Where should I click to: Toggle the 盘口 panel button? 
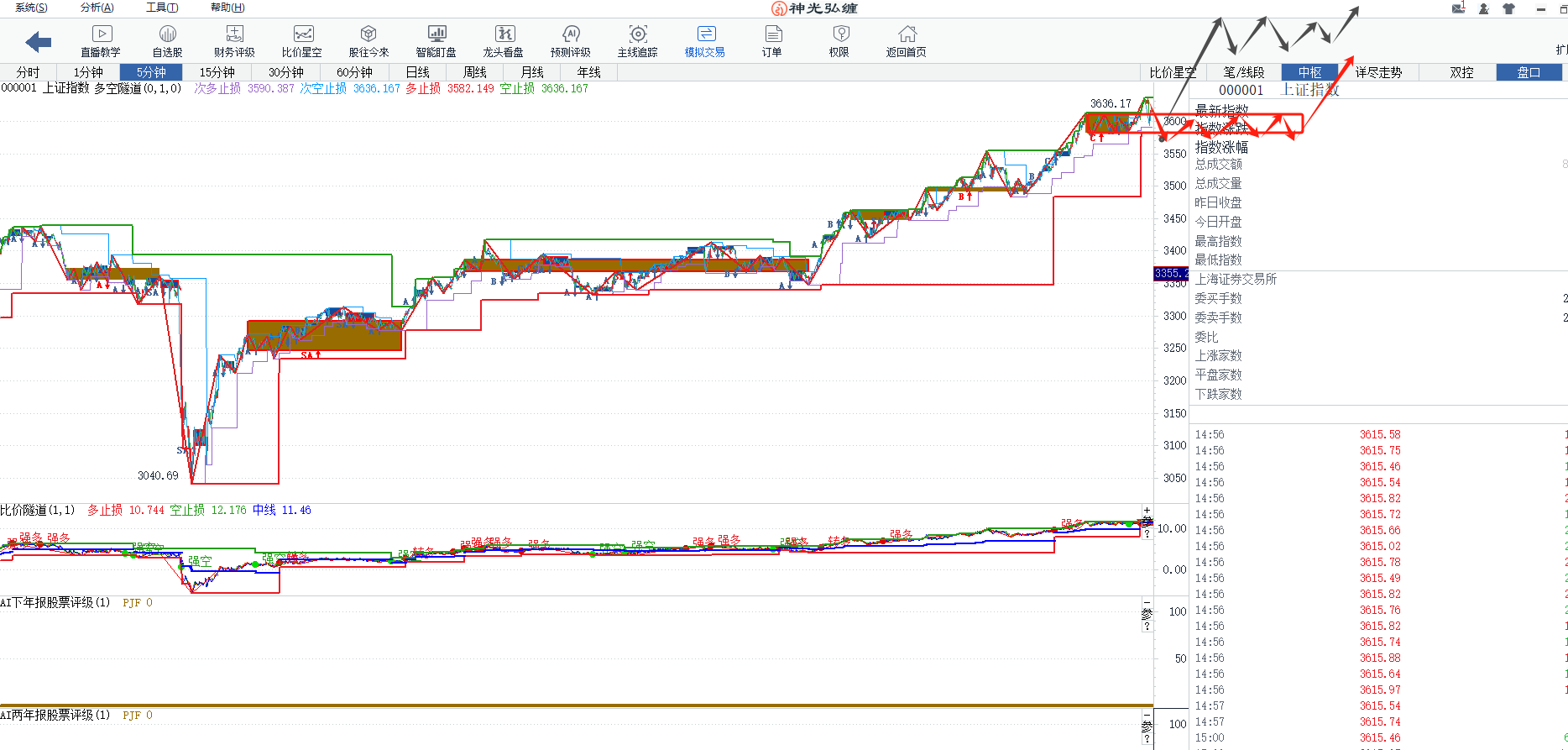pyautogui.click(x=1529, y=72)
